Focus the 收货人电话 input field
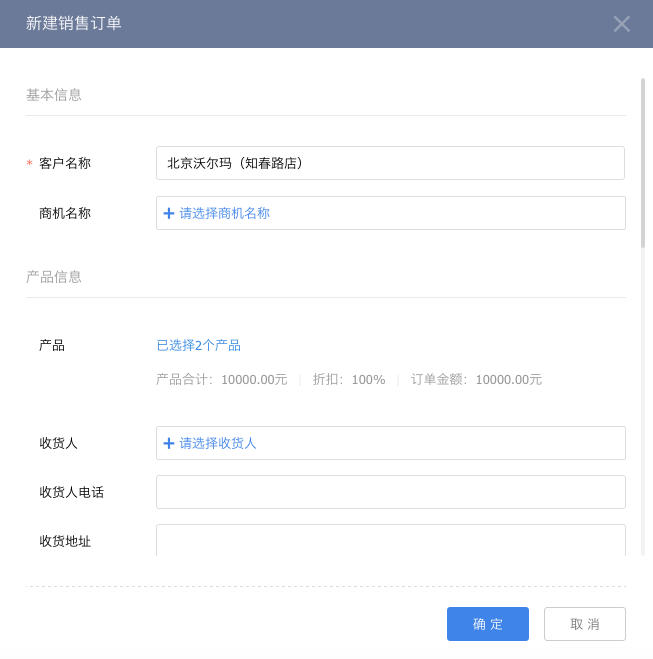Screen dimensions: 653x659 391,492
